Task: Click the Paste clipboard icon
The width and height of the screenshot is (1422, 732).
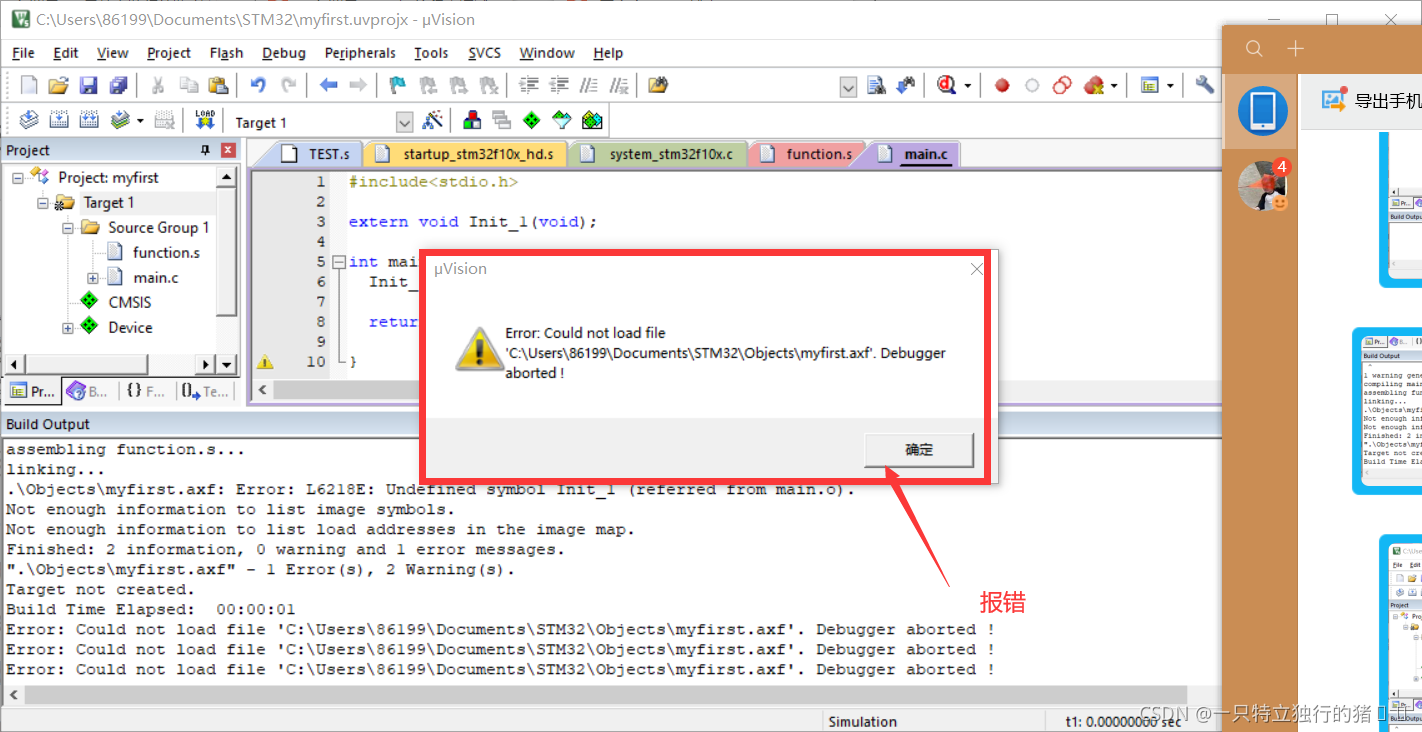Action: (218, 85)
